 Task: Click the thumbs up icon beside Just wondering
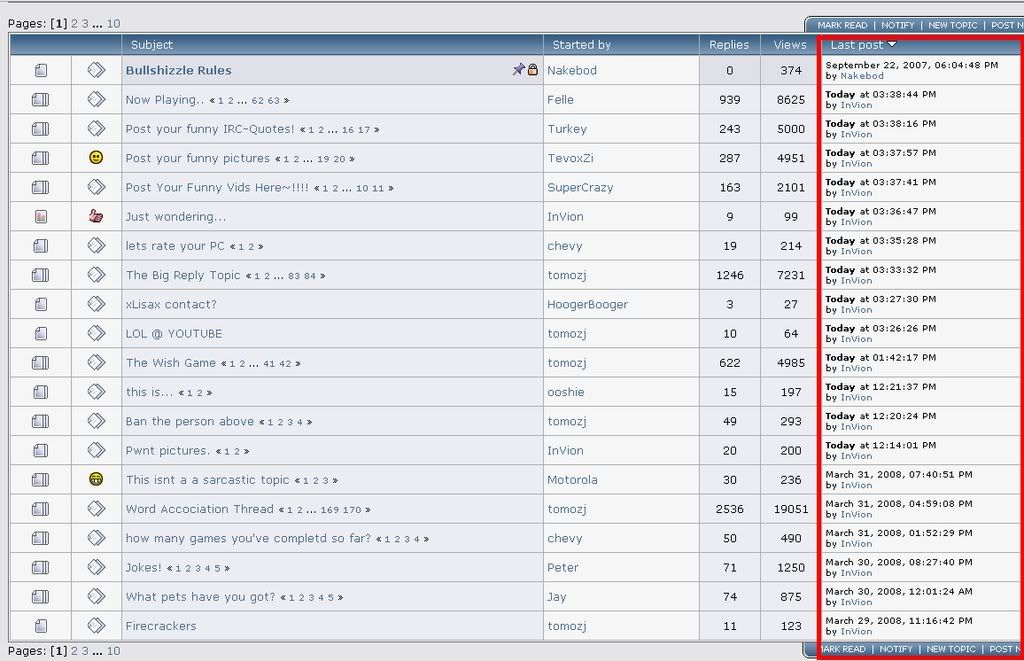tap(96, 216)
